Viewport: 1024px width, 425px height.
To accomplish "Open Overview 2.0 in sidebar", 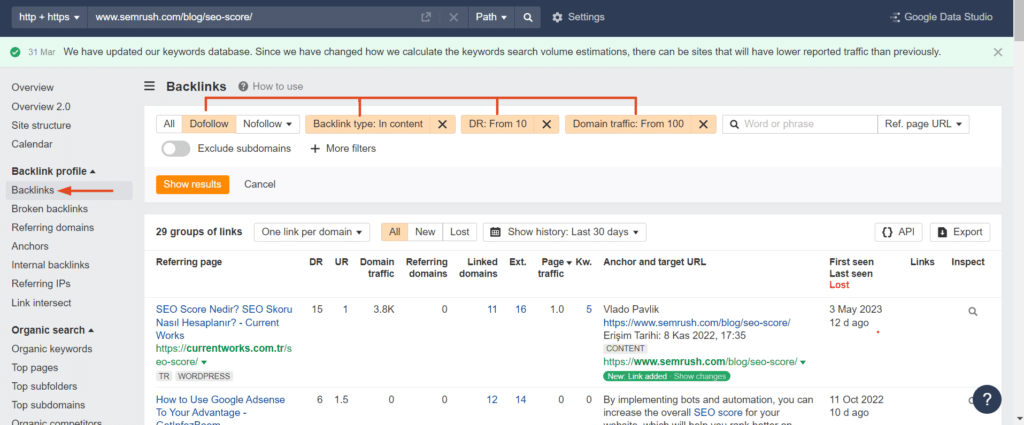I will tap(41, 106).
